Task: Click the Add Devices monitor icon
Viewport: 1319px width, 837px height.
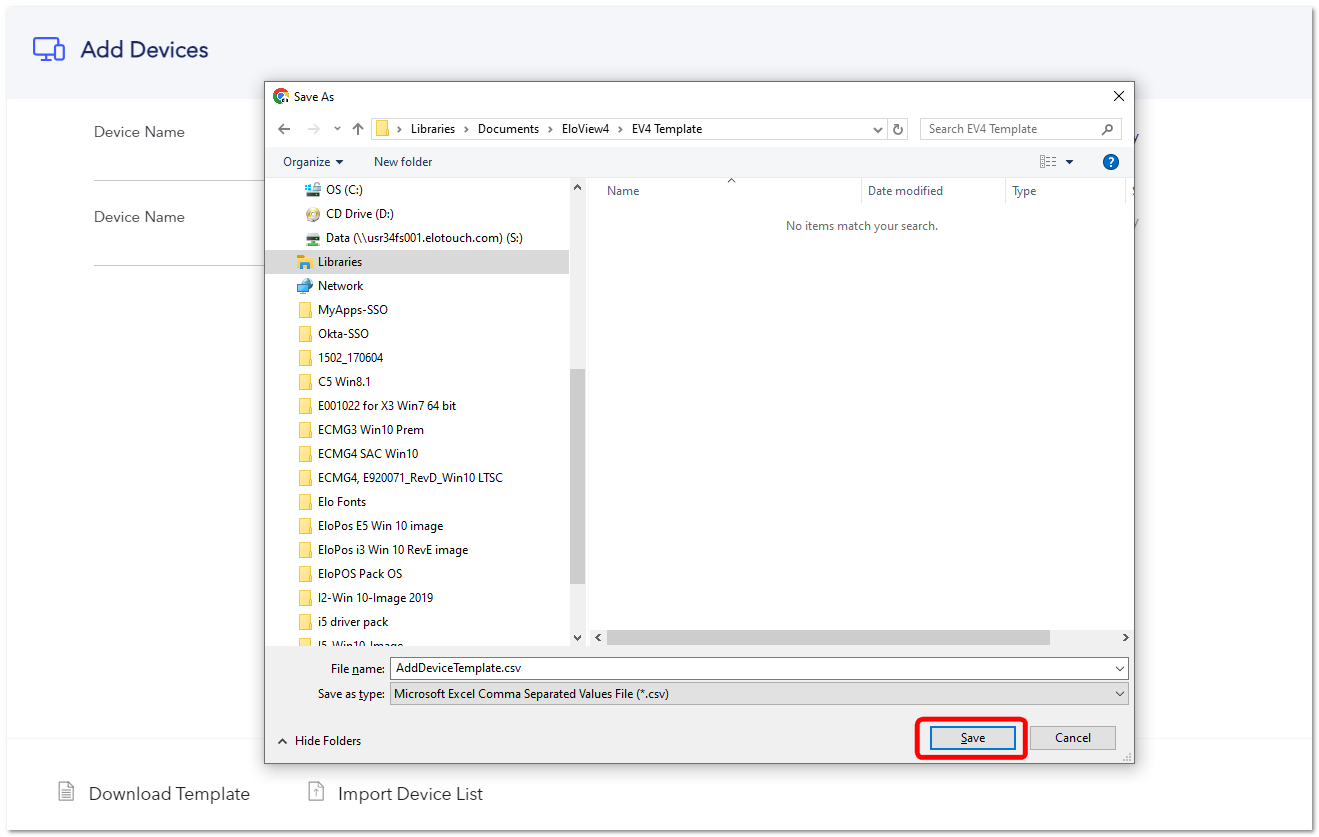Action: pyautogui.click(x=49, y=49)
